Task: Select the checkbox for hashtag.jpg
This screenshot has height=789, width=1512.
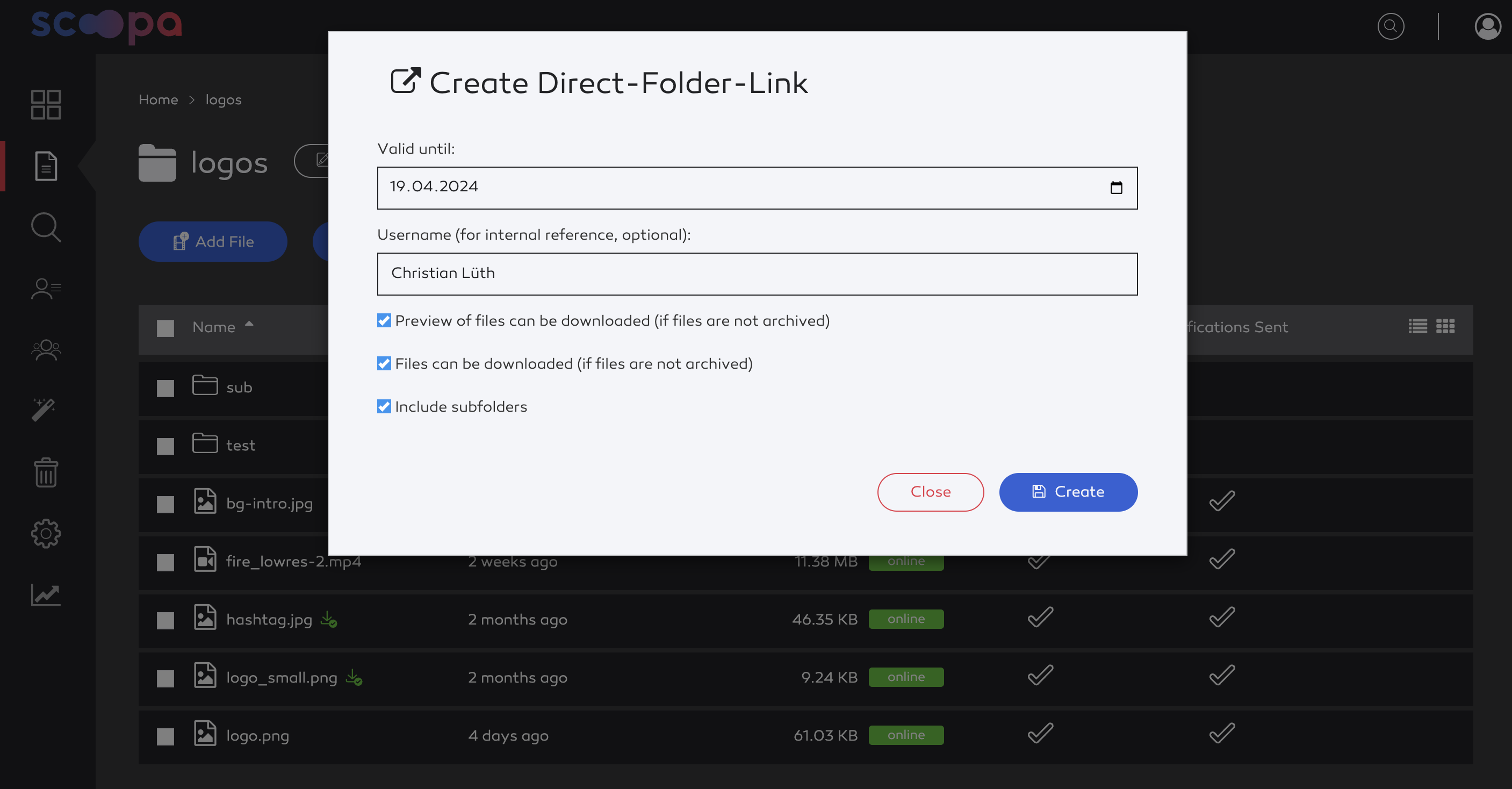Action: (x=165, y=621)
